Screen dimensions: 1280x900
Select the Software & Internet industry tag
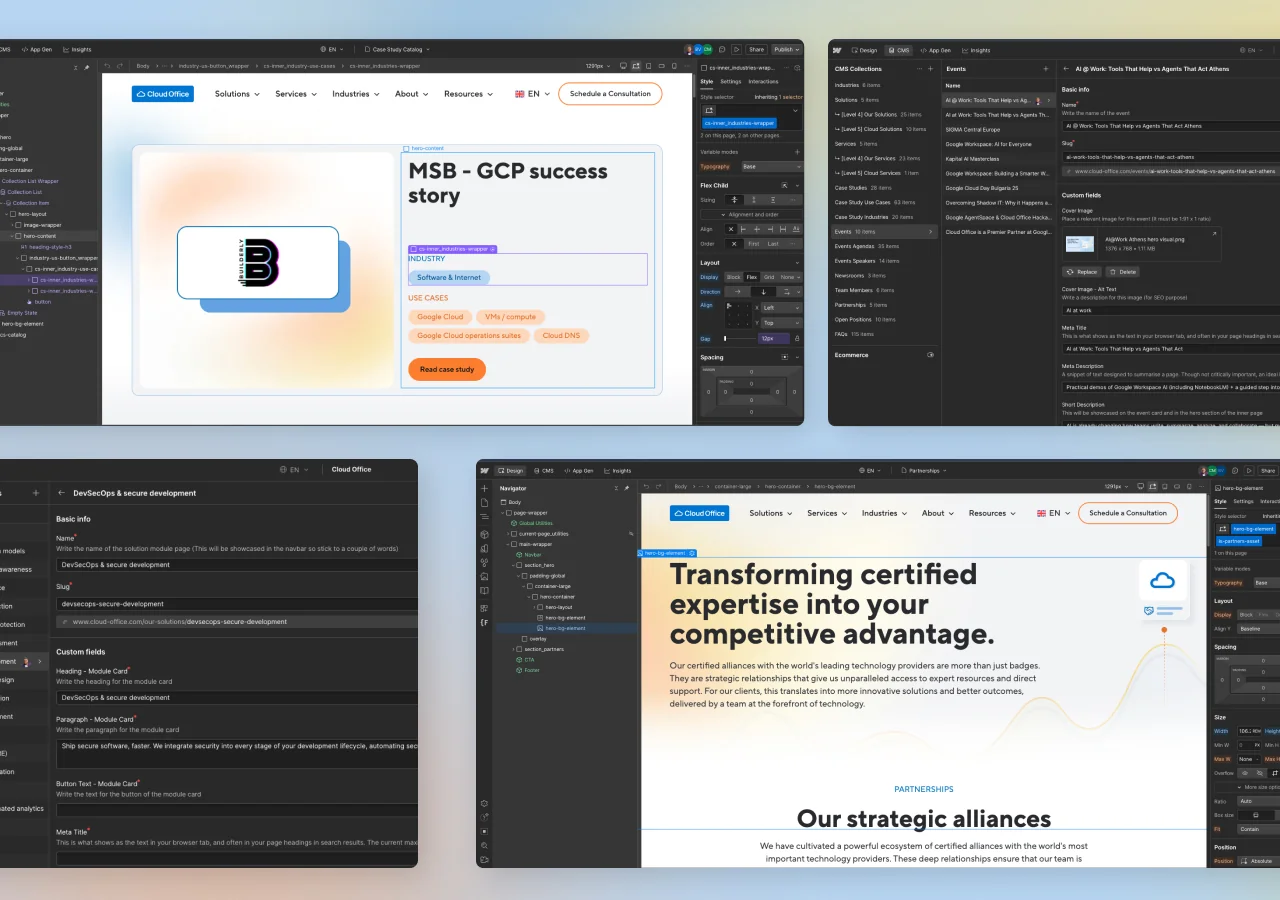click(x=449, y=277)
